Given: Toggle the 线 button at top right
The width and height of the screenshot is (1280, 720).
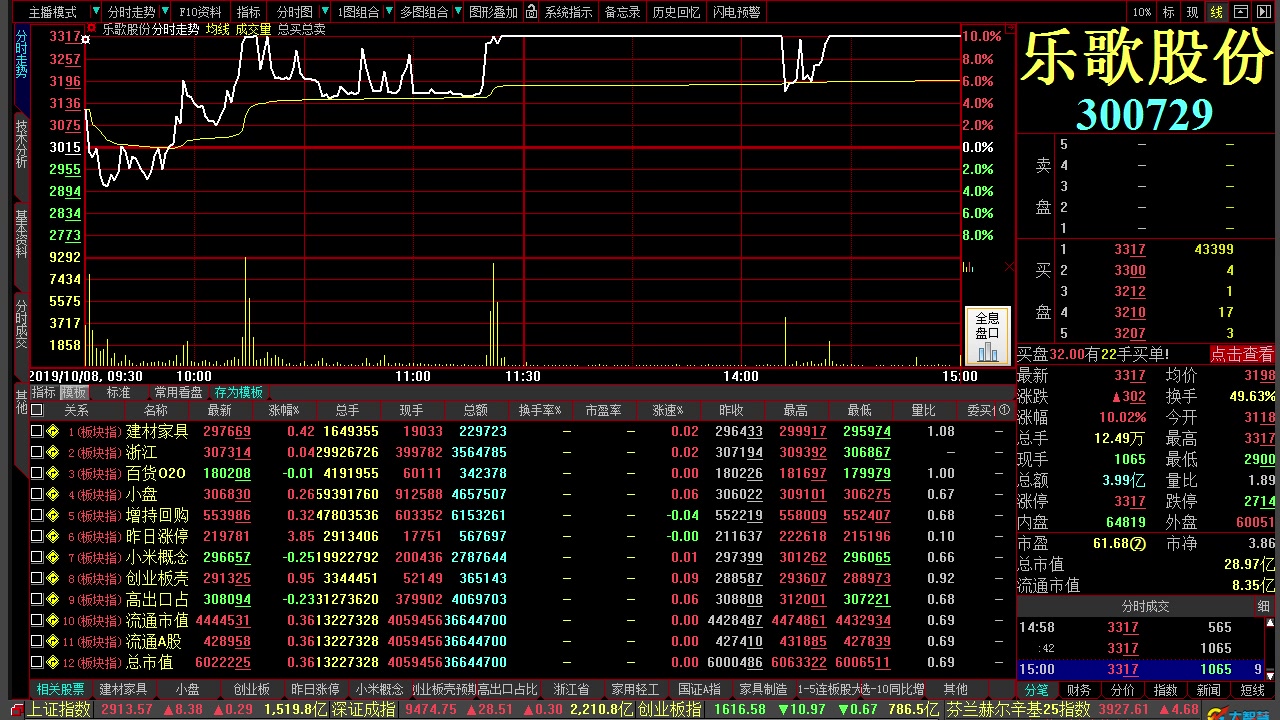Looking at the screenshot, I should pos(1216,12).
